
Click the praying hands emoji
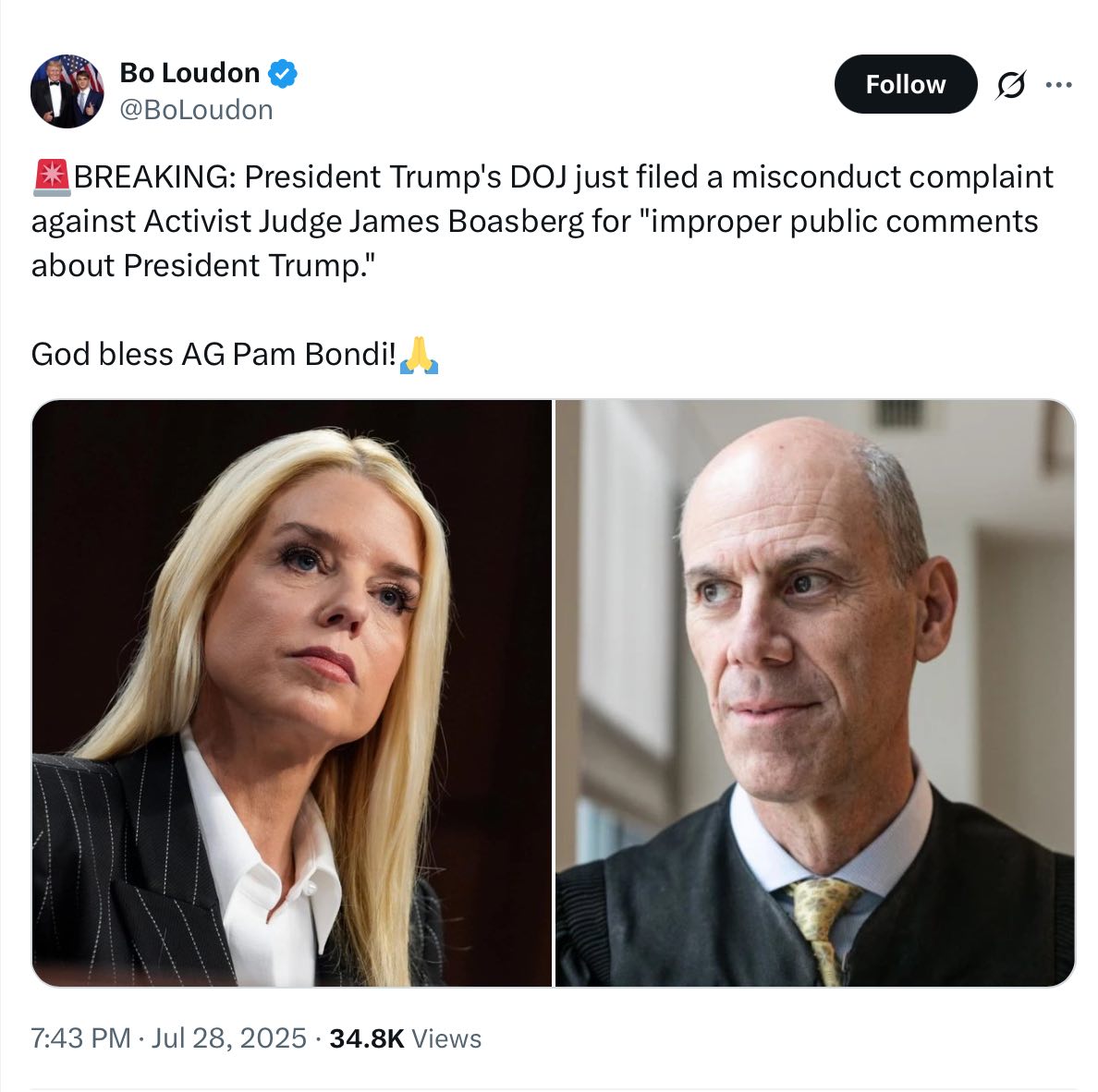419,355
